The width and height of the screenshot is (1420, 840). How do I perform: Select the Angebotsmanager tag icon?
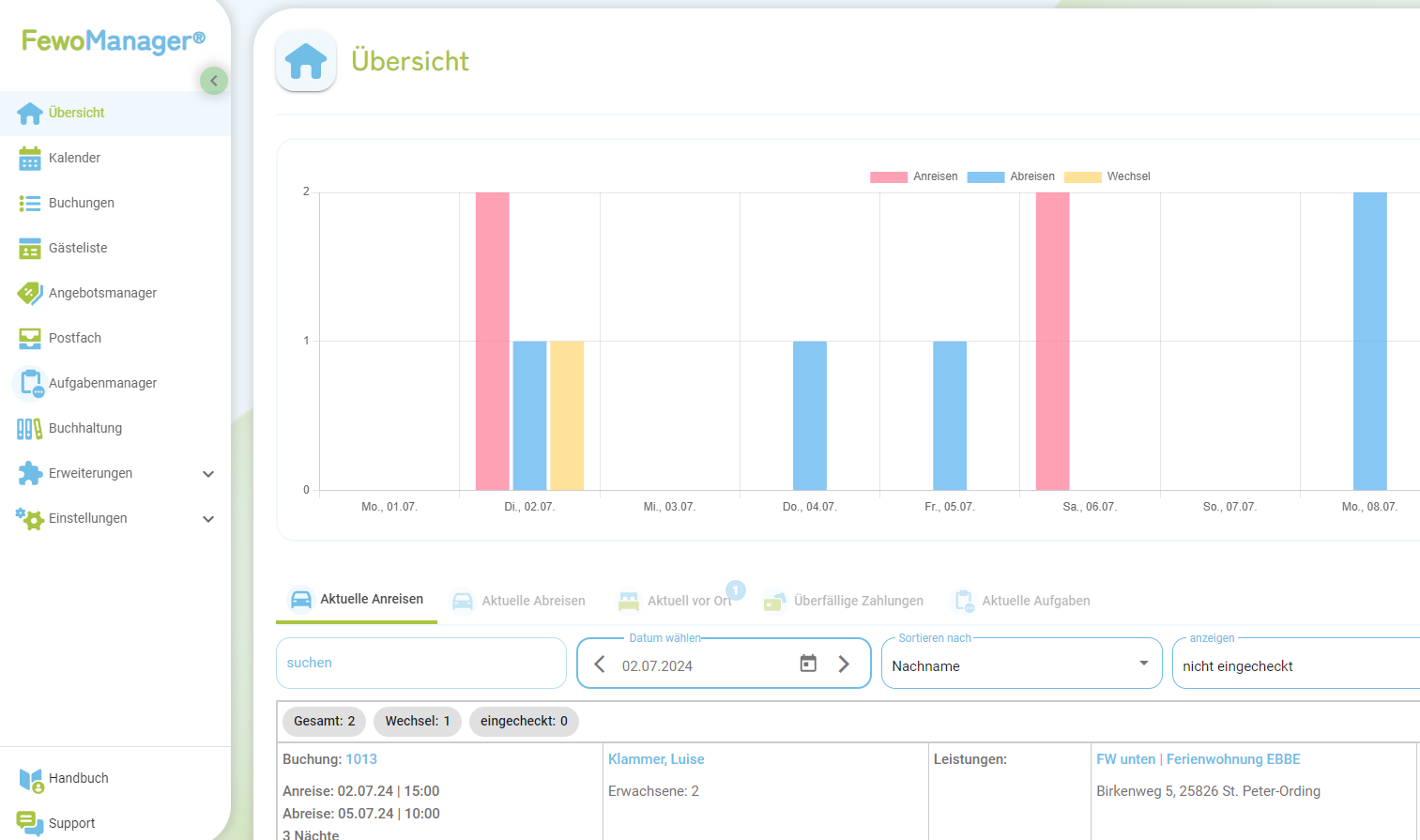[30, 294]
